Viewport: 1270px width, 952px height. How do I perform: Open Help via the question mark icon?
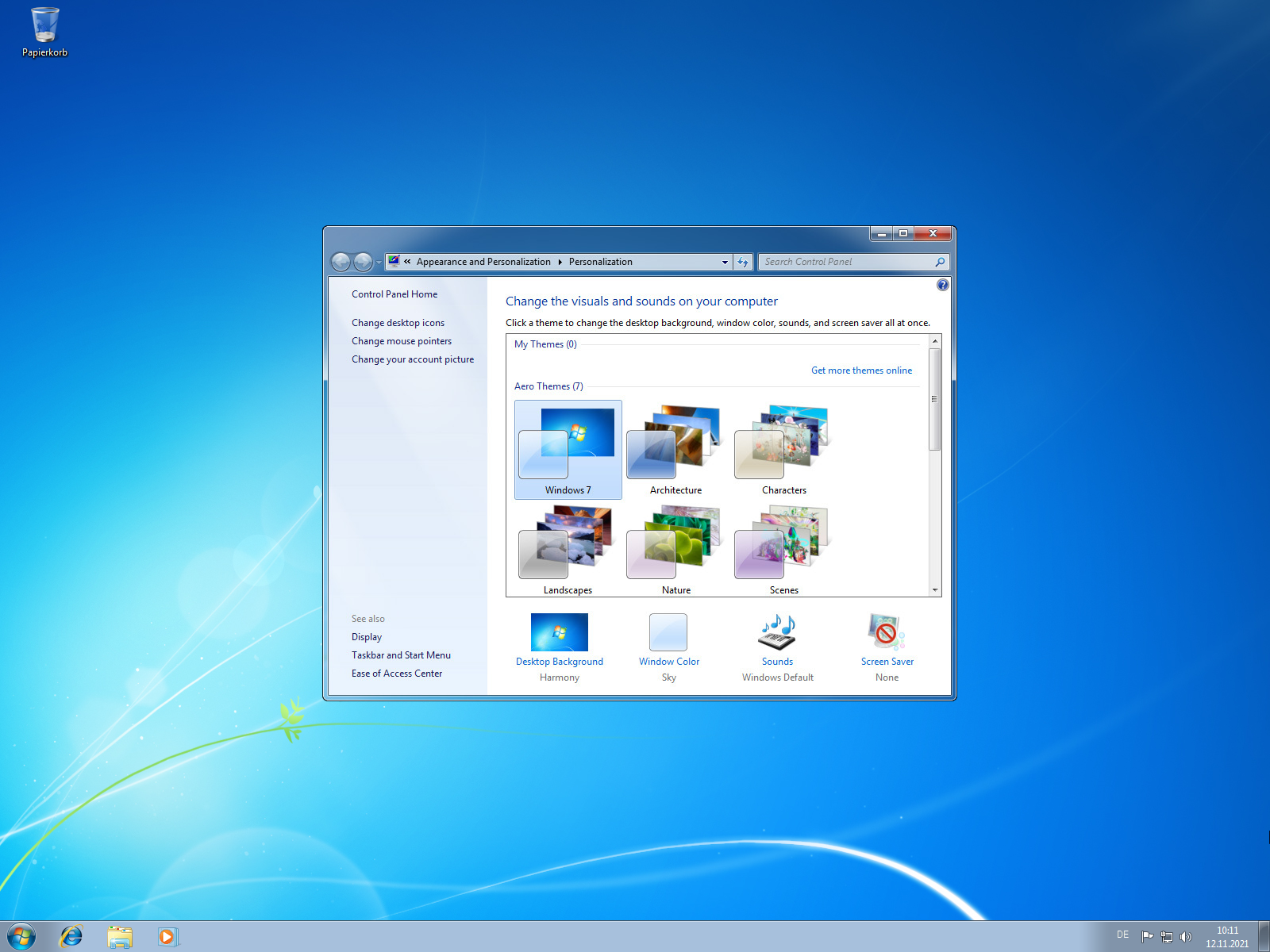coord(942,285)
